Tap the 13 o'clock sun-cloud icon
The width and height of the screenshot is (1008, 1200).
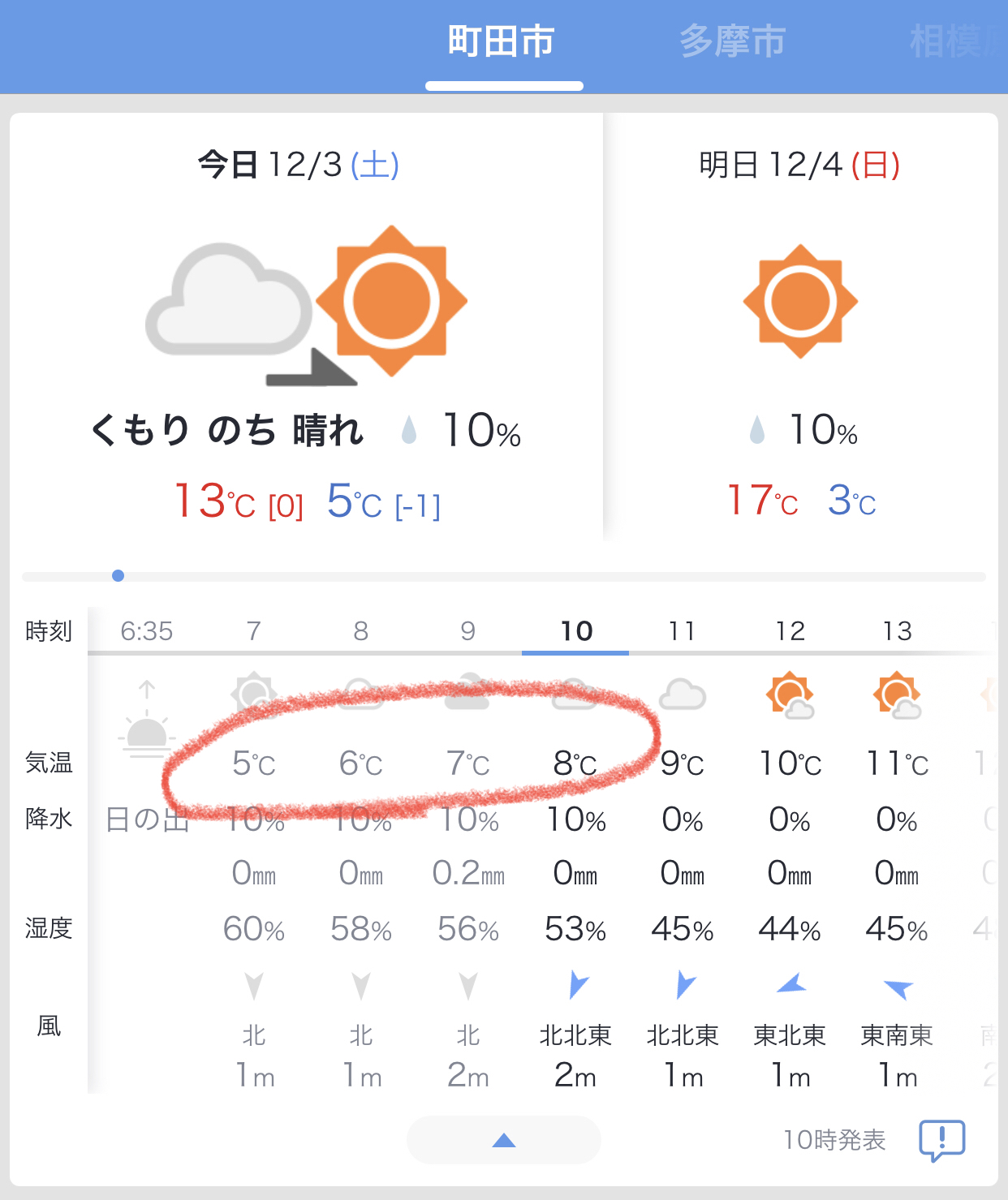tap(897, 695)
